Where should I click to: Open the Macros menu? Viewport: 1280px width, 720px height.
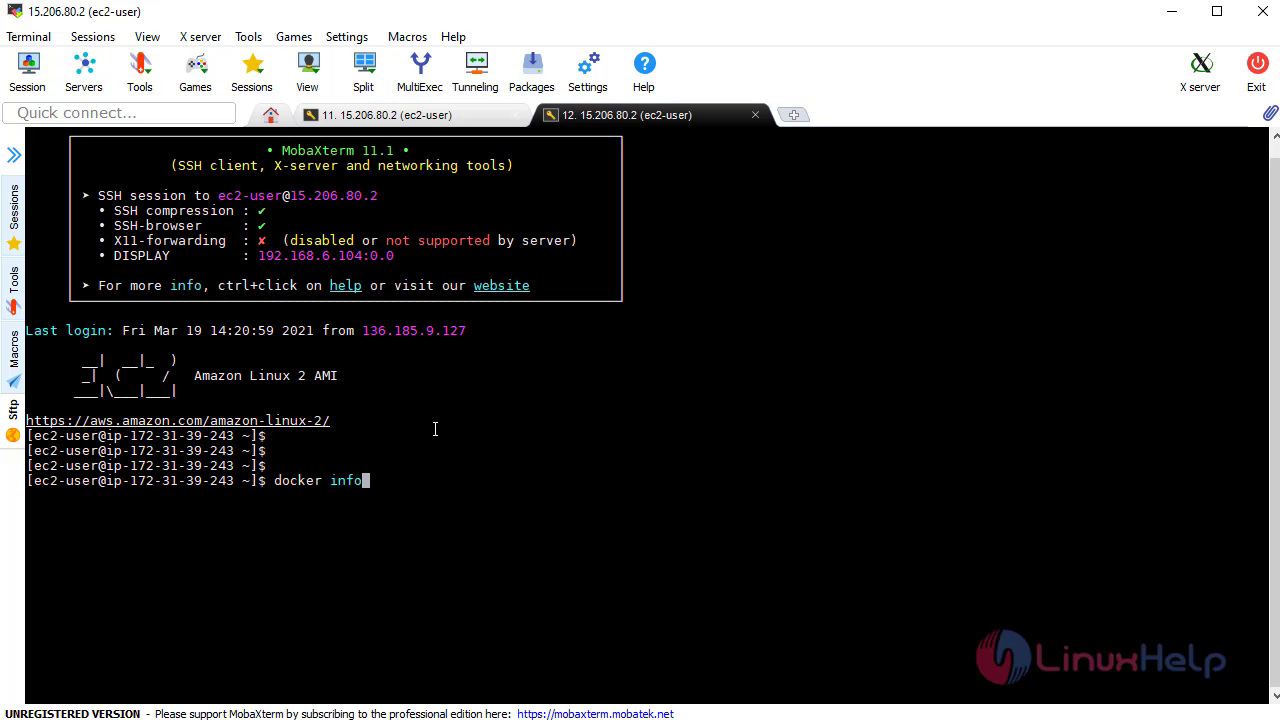[407, 37]
